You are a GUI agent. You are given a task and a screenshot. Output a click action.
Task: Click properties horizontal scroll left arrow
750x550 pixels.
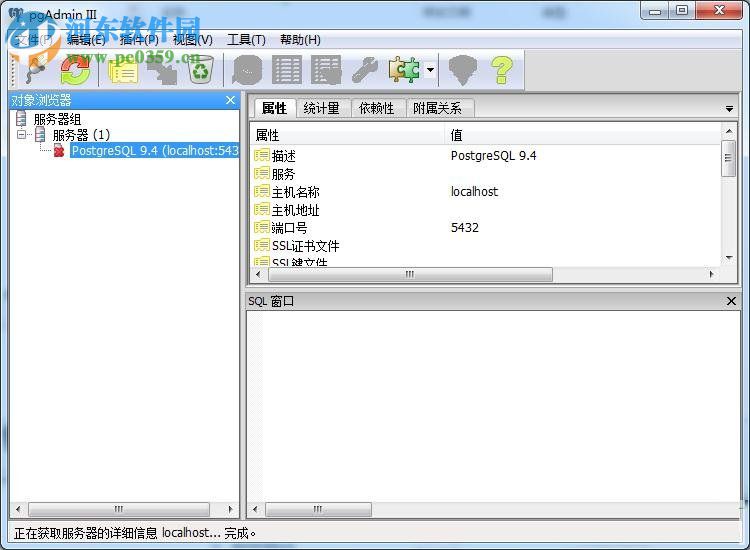click(x=258, y=275)
